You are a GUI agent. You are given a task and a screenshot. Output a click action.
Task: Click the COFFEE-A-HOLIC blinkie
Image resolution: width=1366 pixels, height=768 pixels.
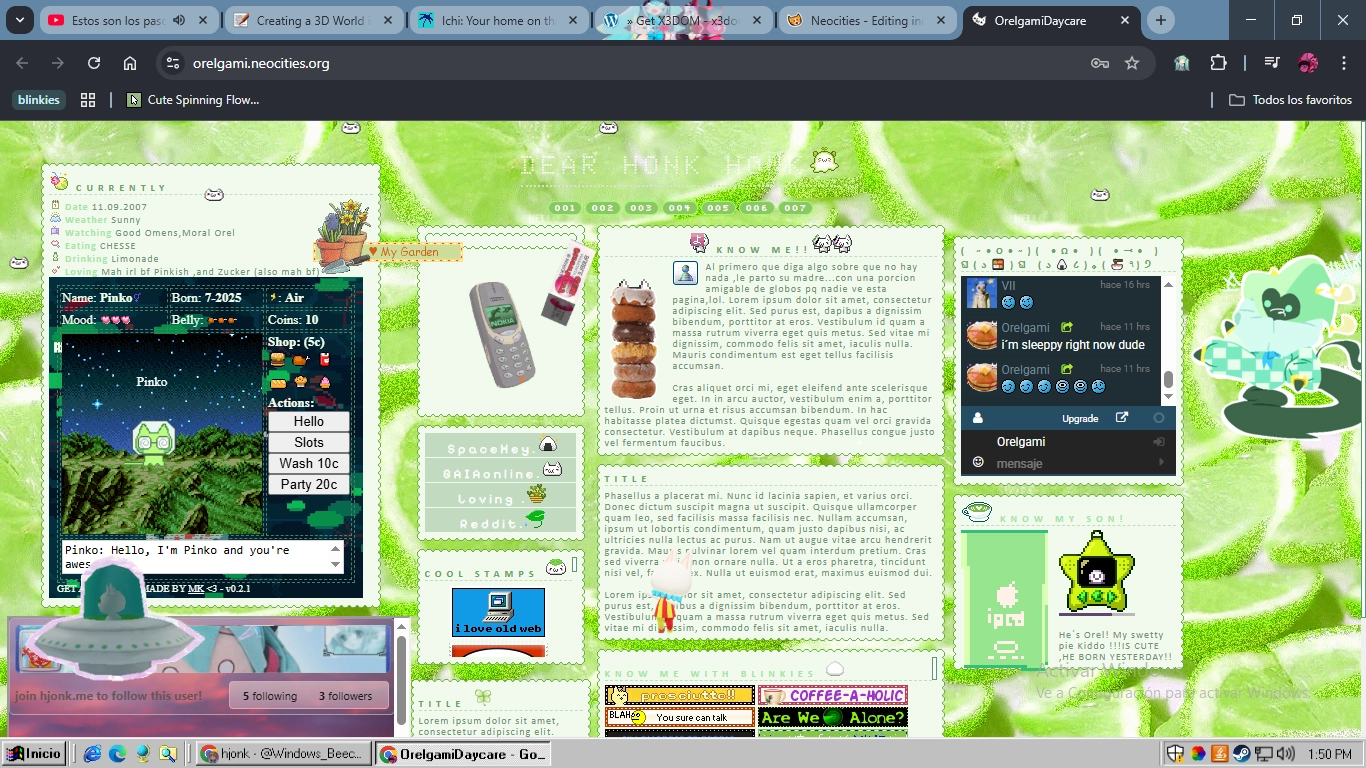833,695
